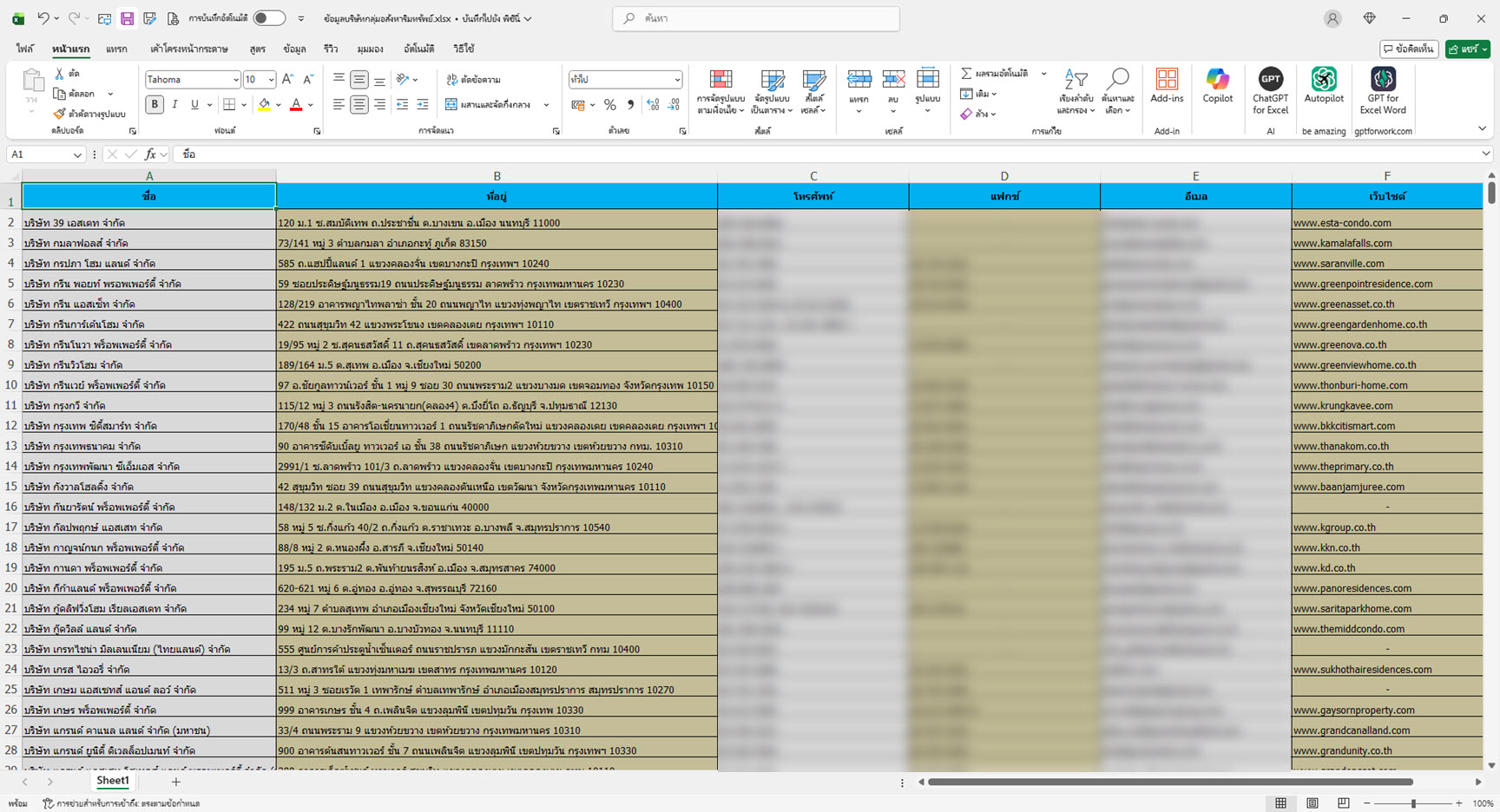The image size is (1500, 812).
Task: Click the www.greenasset.co.th website cell
Action: (x=1343, y=304)
